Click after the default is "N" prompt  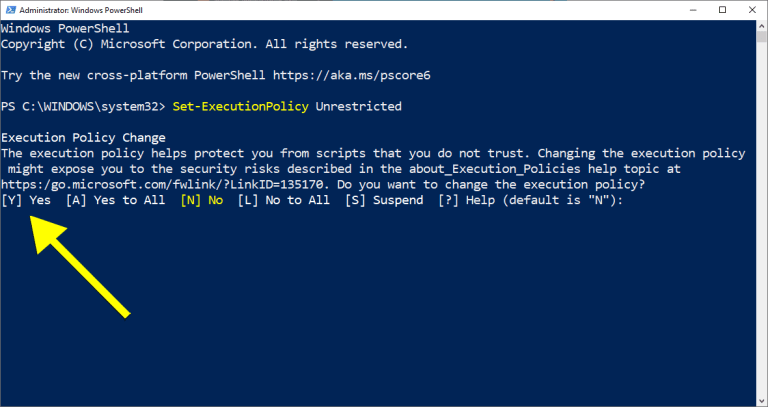tap(632, 200)
